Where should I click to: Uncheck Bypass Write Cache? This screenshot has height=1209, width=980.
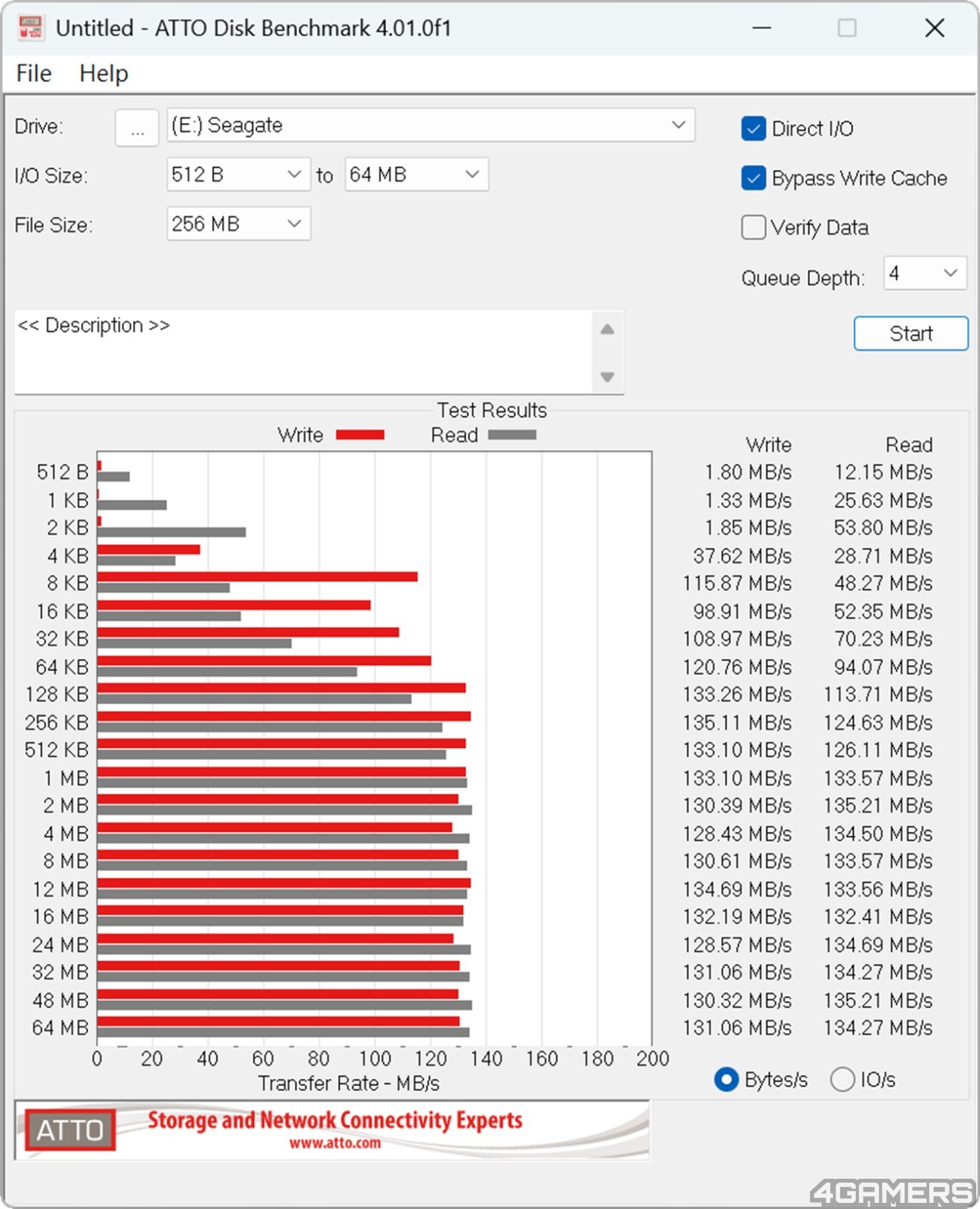(x=753, y=178)
